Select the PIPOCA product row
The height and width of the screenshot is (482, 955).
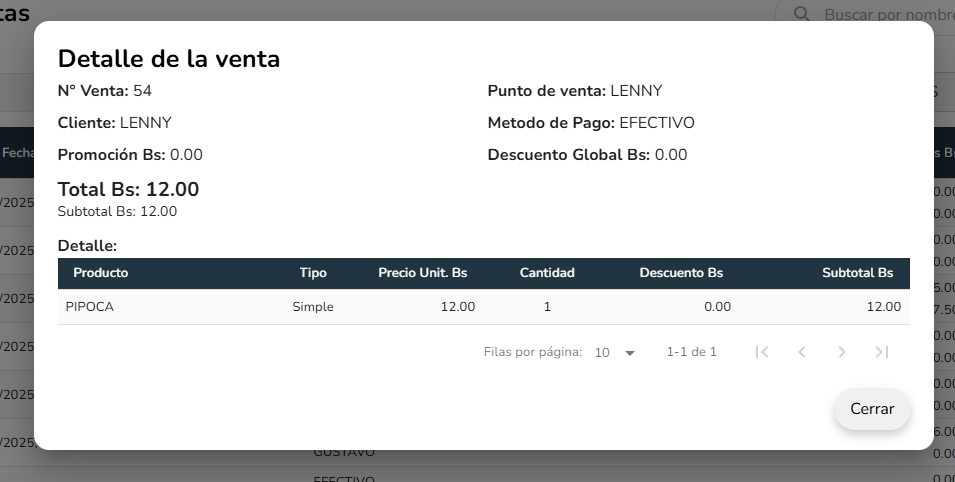[x=90, y=307]
